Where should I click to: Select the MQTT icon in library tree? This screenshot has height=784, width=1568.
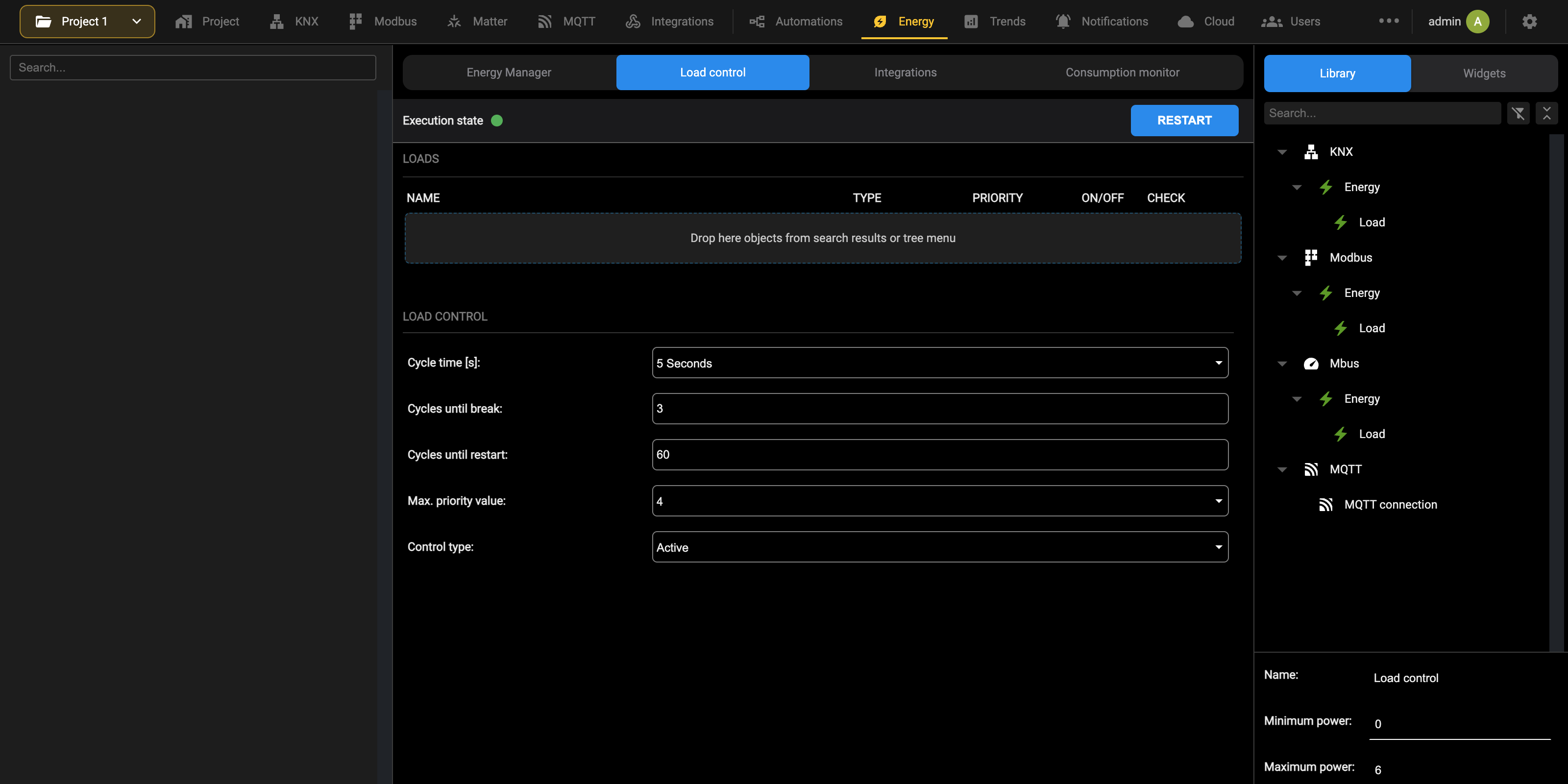pyautogui.click(x=1311, y=469)
